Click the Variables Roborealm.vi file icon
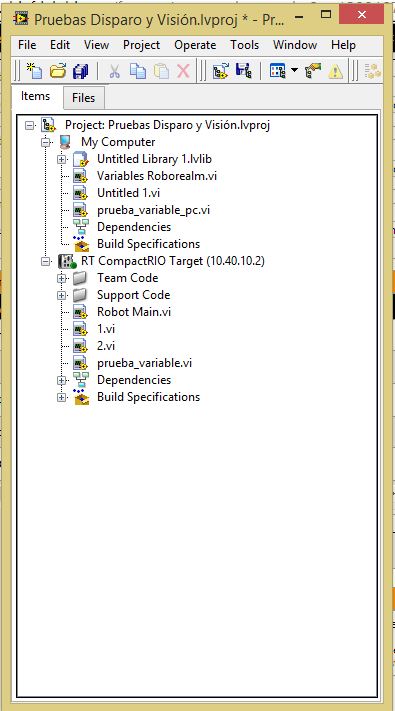This screenshot has width=395, height=711. tap(80, 176)
